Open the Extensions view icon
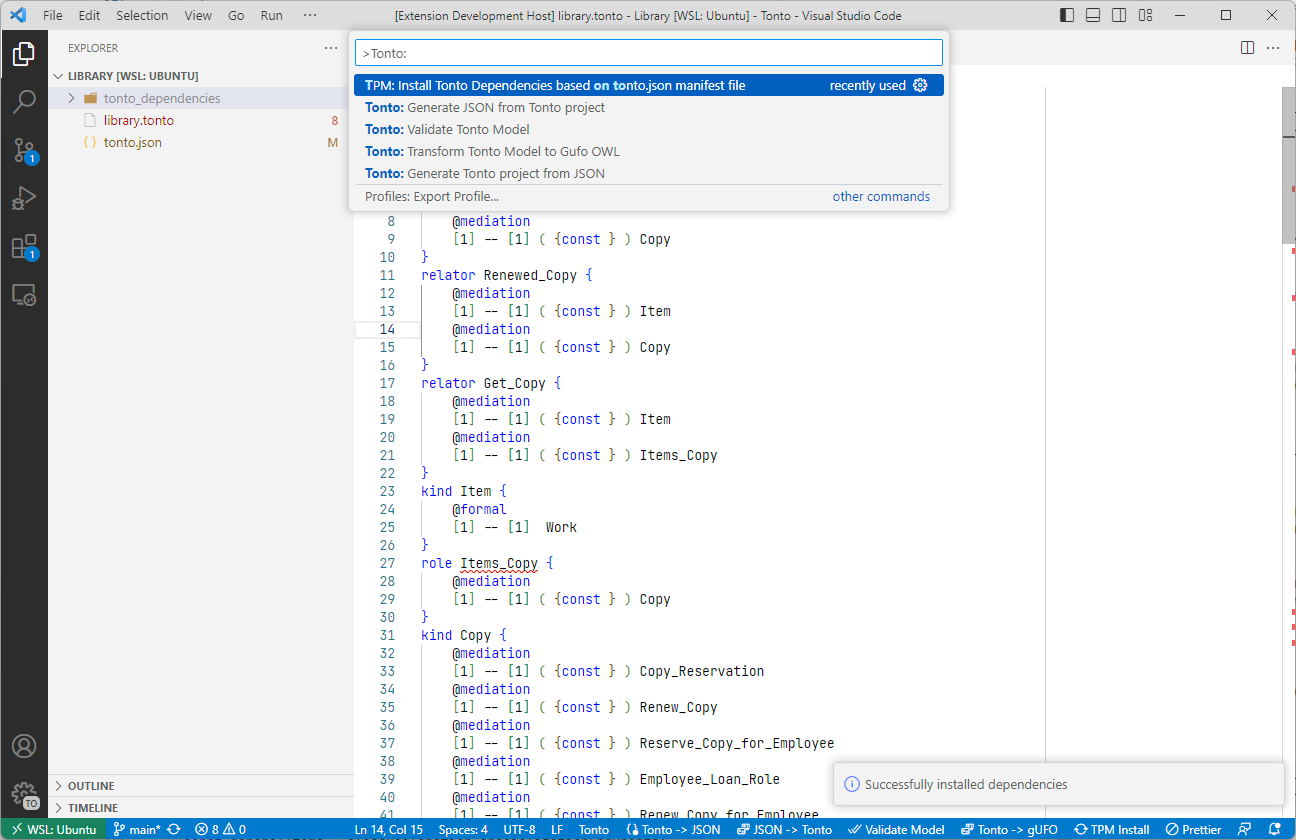The image size is (1296, 840). click(24, 247)
